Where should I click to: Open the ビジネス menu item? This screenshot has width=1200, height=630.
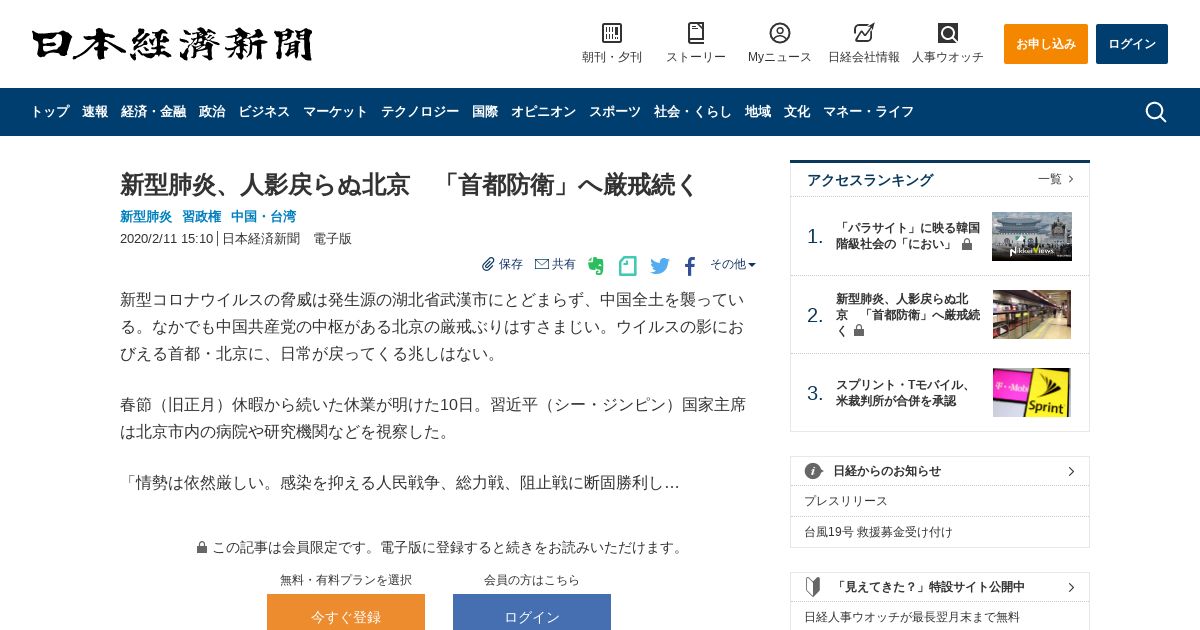click(x=264, y=112)
